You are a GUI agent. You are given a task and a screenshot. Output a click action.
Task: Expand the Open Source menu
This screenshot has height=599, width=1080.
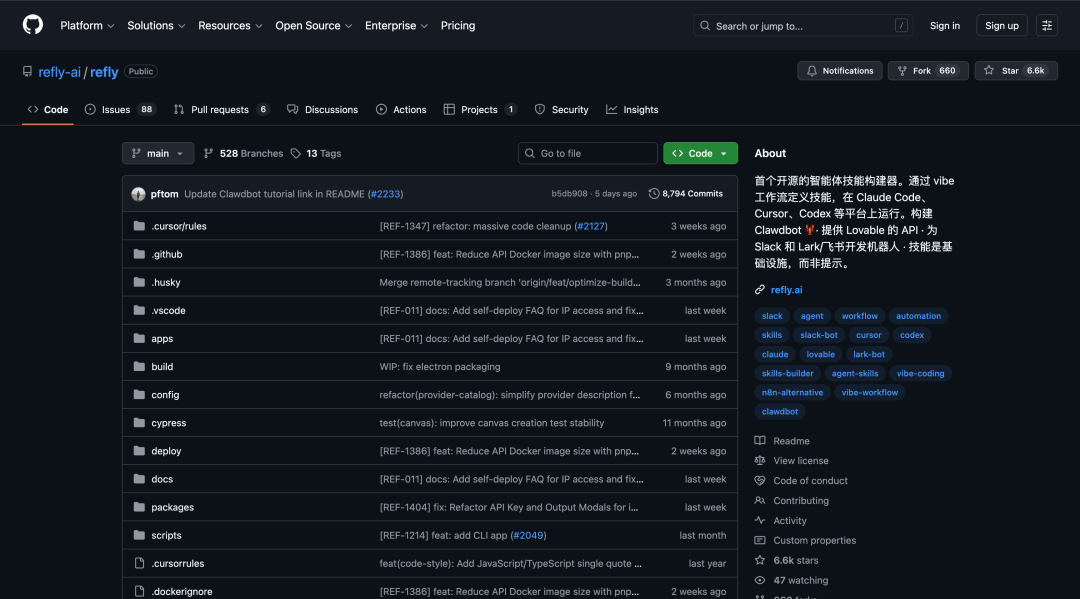pyautogui.click(x=313, y=25)
